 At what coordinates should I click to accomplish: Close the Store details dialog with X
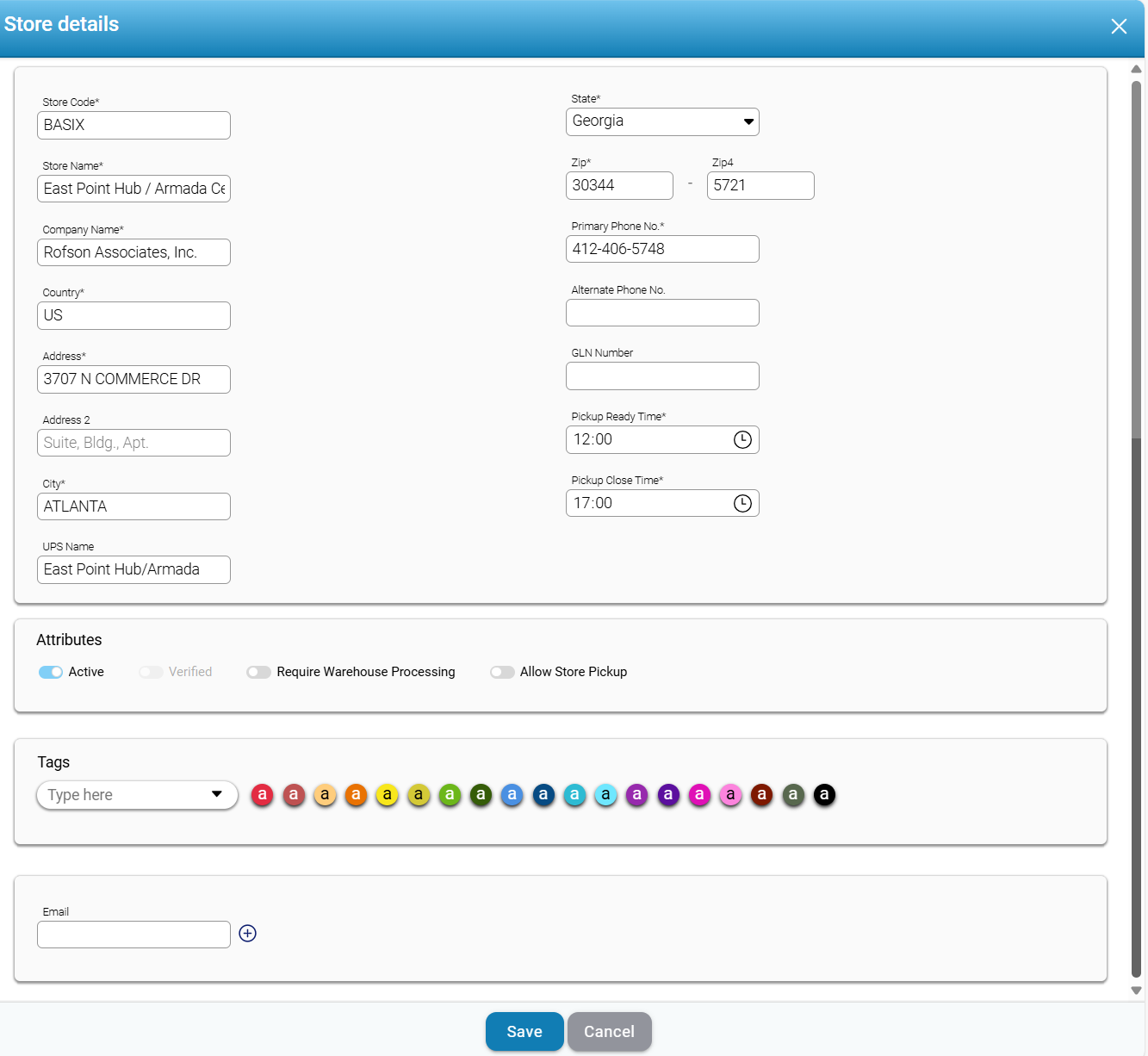pyautogui.click(x=1119, y=27)
